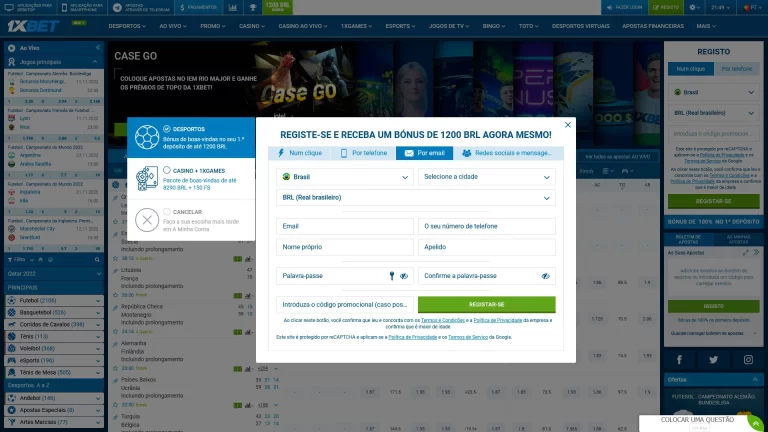
Task: Click the Corridas de Cavalos horse icon
Action: point(12,324)
